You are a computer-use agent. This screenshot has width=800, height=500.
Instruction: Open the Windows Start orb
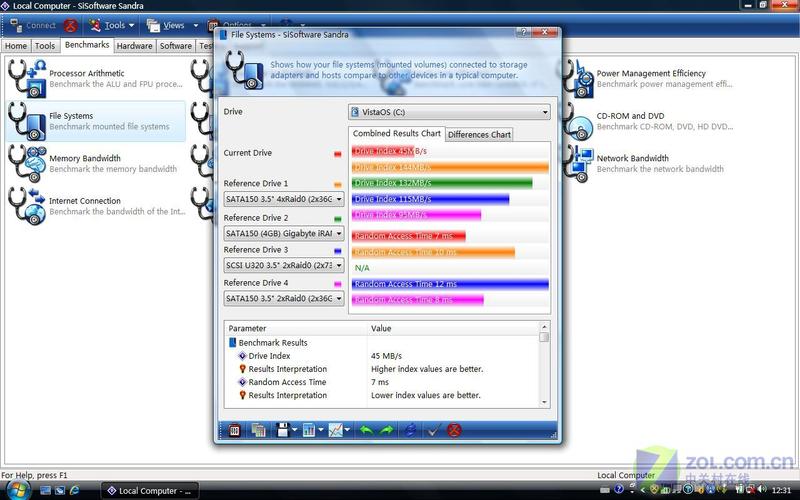pos(18,490)
